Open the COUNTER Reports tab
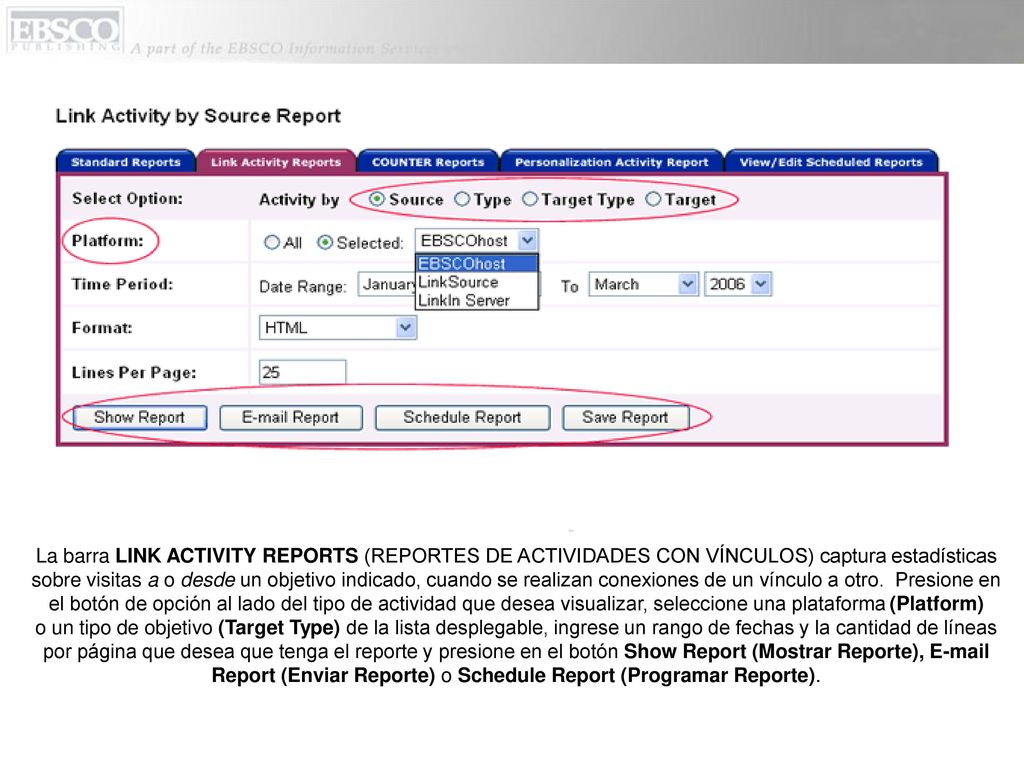Image resolution: width=1024 pixels, height=768 pixels. coord(428,162)
